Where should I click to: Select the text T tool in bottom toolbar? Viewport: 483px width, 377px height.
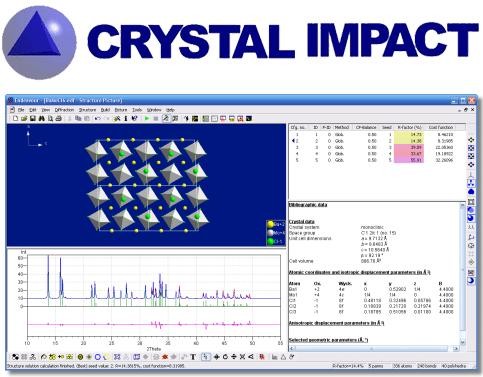(x=193, y=357)
